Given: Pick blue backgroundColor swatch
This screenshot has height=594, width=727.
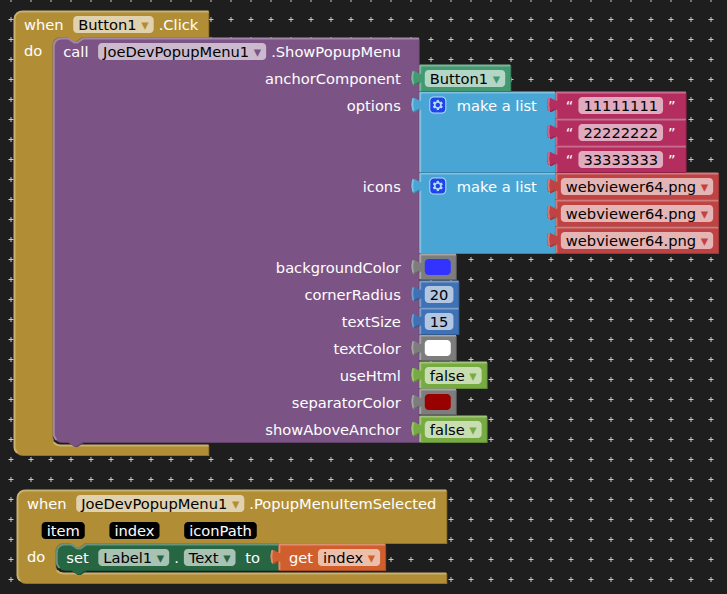Looking at the screenshot, I should 437,268.
